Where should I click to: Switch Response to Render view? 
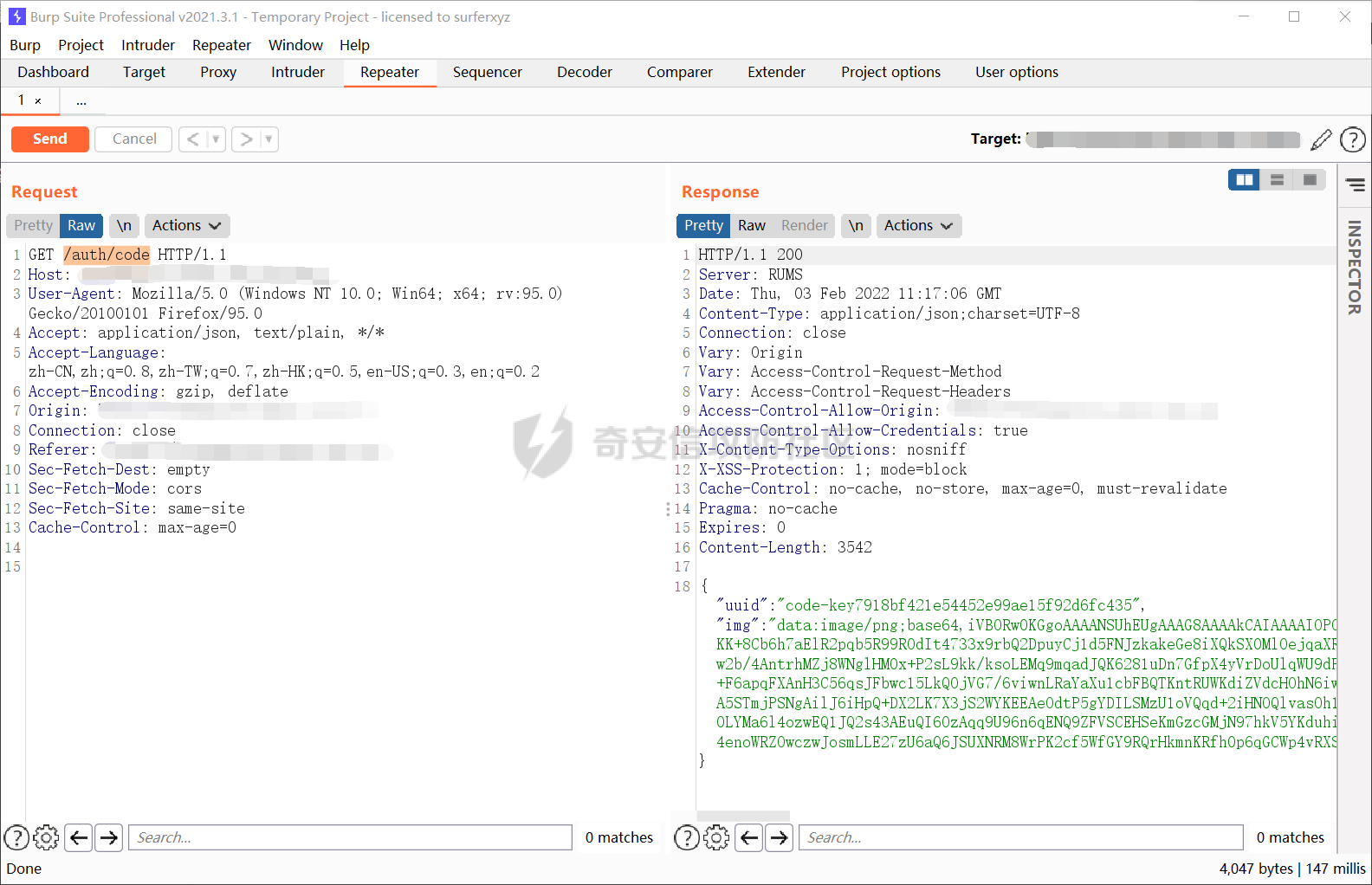point(805,226)
